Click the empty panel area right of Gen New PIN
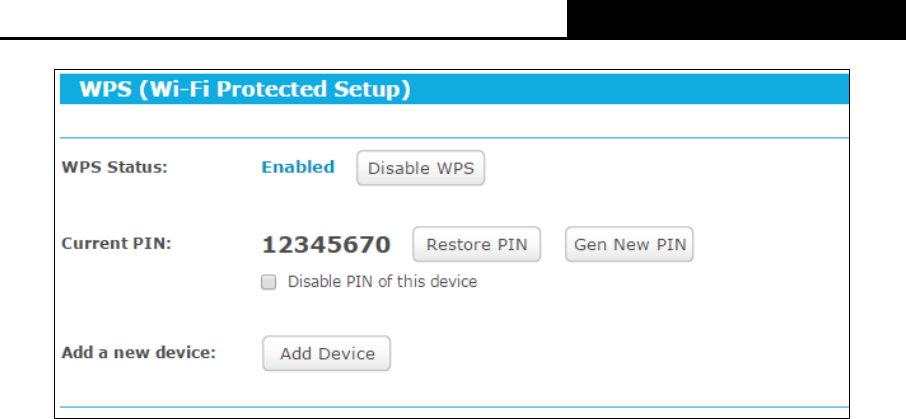The height and width of the screenshot is (419, 906). (x=771, y=244)
